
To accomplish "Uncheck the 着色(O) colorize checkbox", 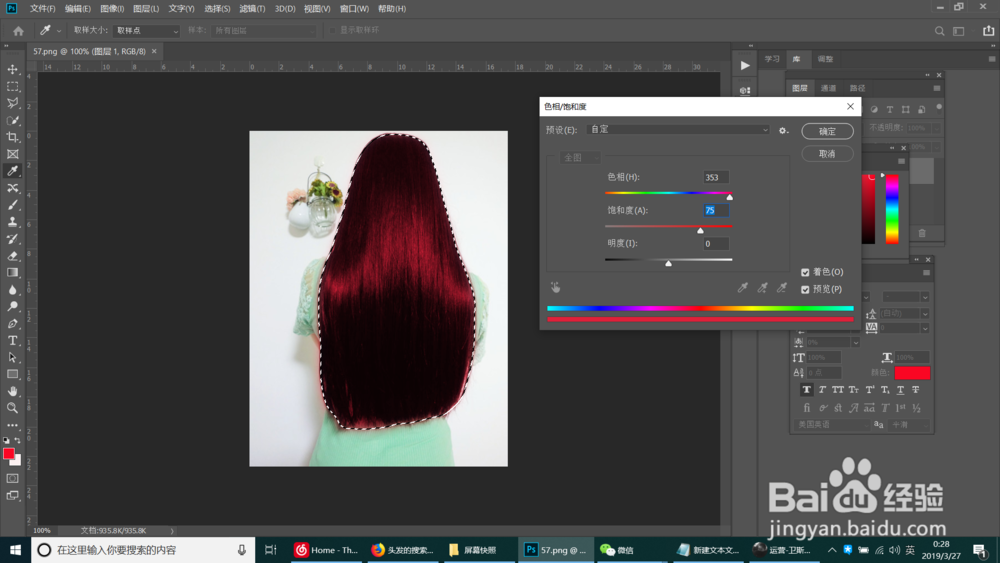I will click(x=805, y=272).
